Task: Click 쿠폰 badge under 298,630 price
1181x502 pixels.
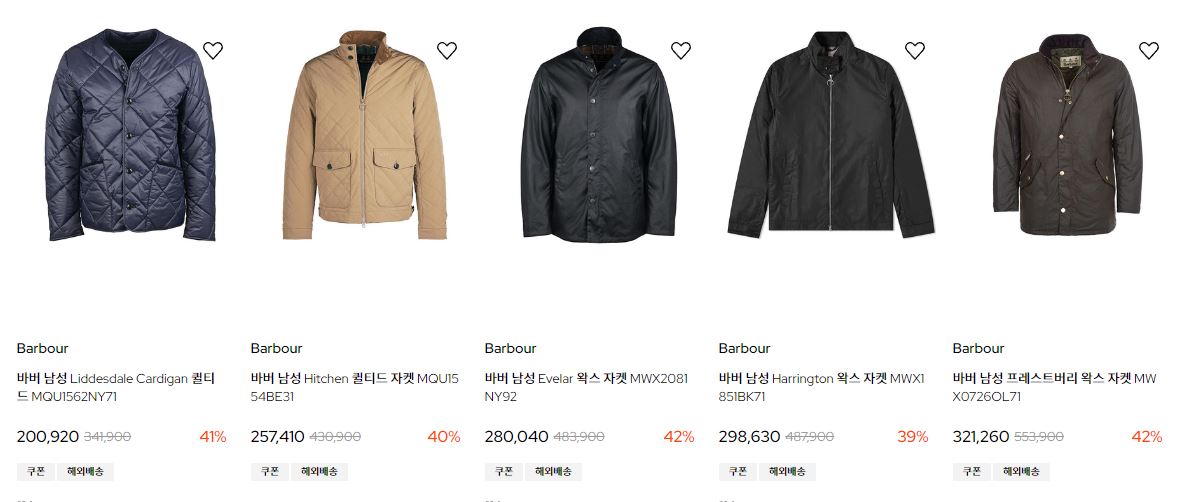Action: 738,472
